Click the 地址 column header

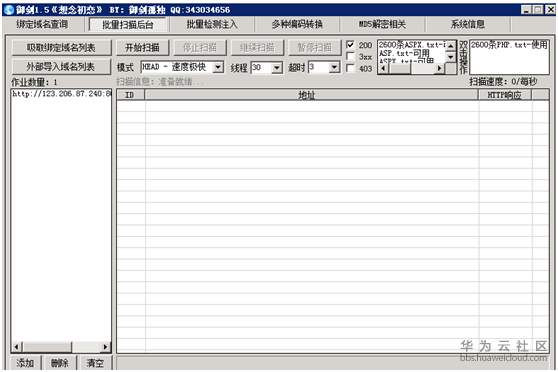pyautogui.click(x=311, y=95)
